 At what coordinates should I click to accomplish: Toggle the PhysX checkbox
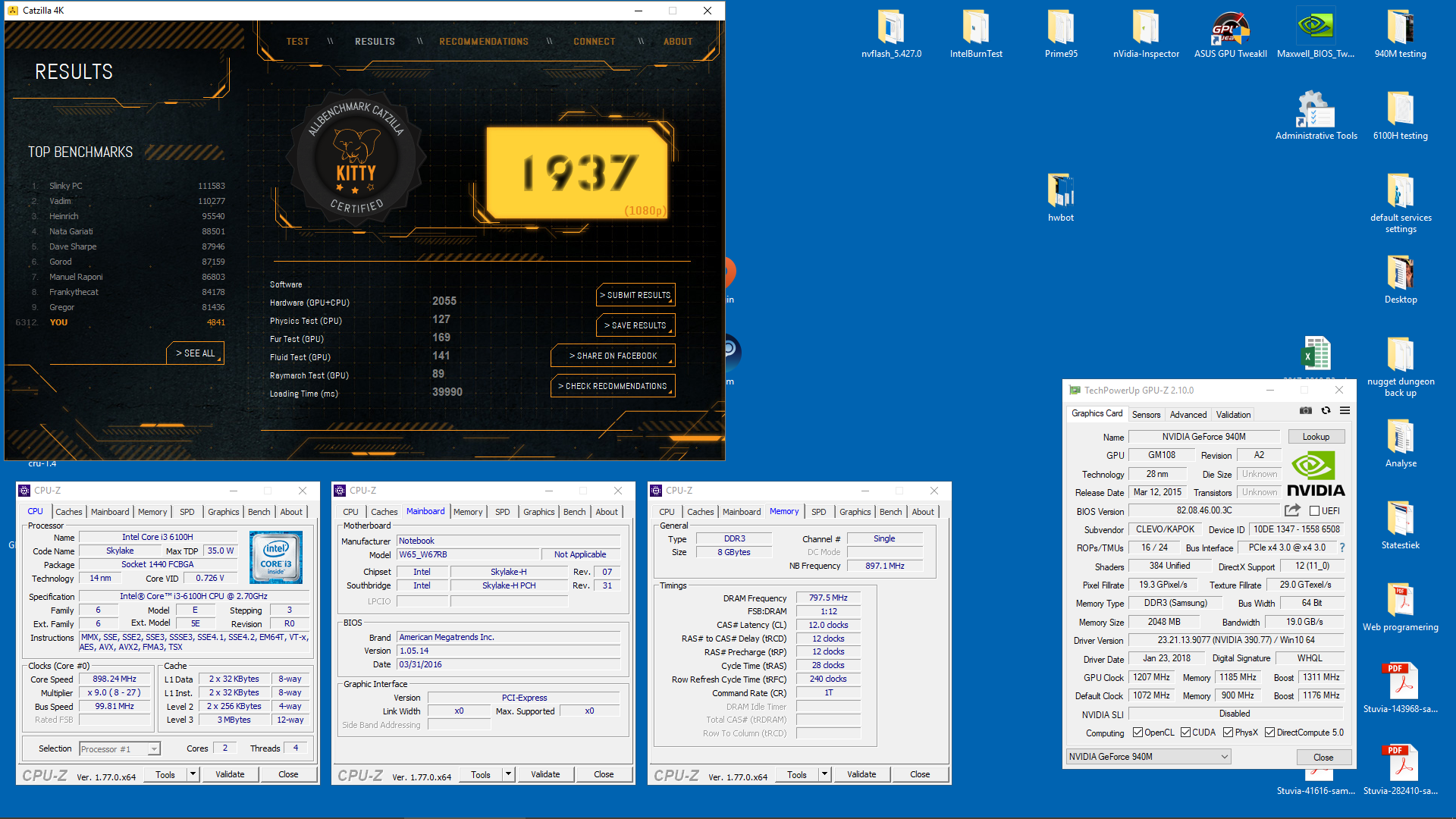pyautogui.click(x=1228, y=733)
